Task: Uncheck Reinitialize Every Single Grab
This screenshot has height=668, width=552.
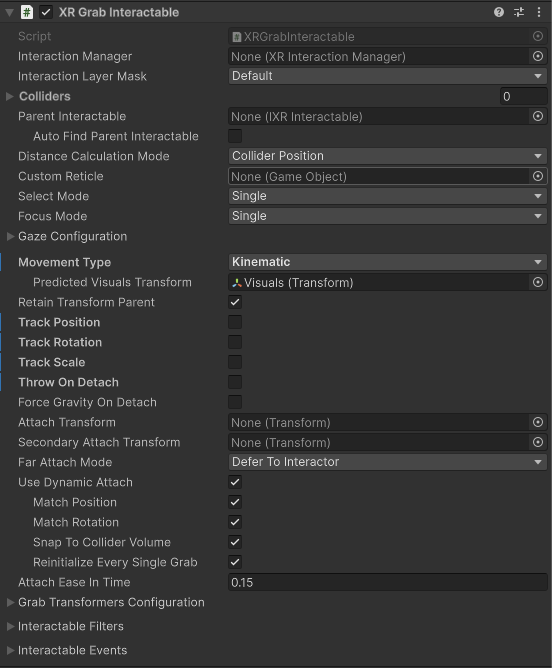Action: pyautogui.click(x=235, y=562)
